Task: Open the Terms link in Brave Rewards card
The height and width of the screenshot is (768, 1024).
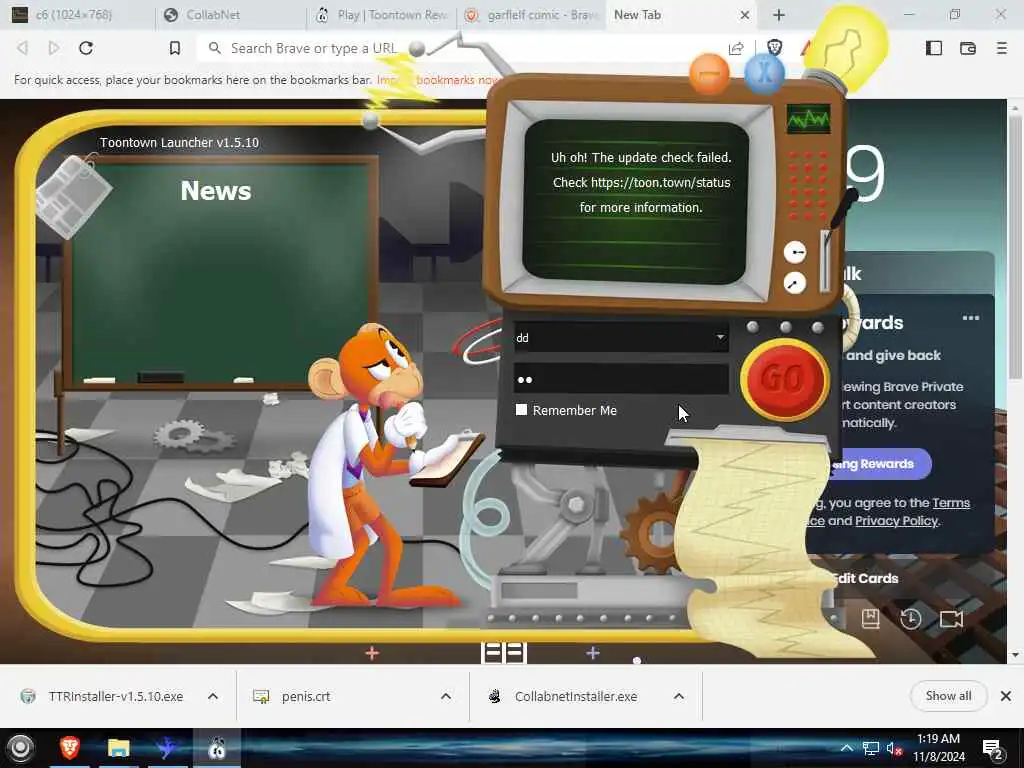Action: point(951,503)
